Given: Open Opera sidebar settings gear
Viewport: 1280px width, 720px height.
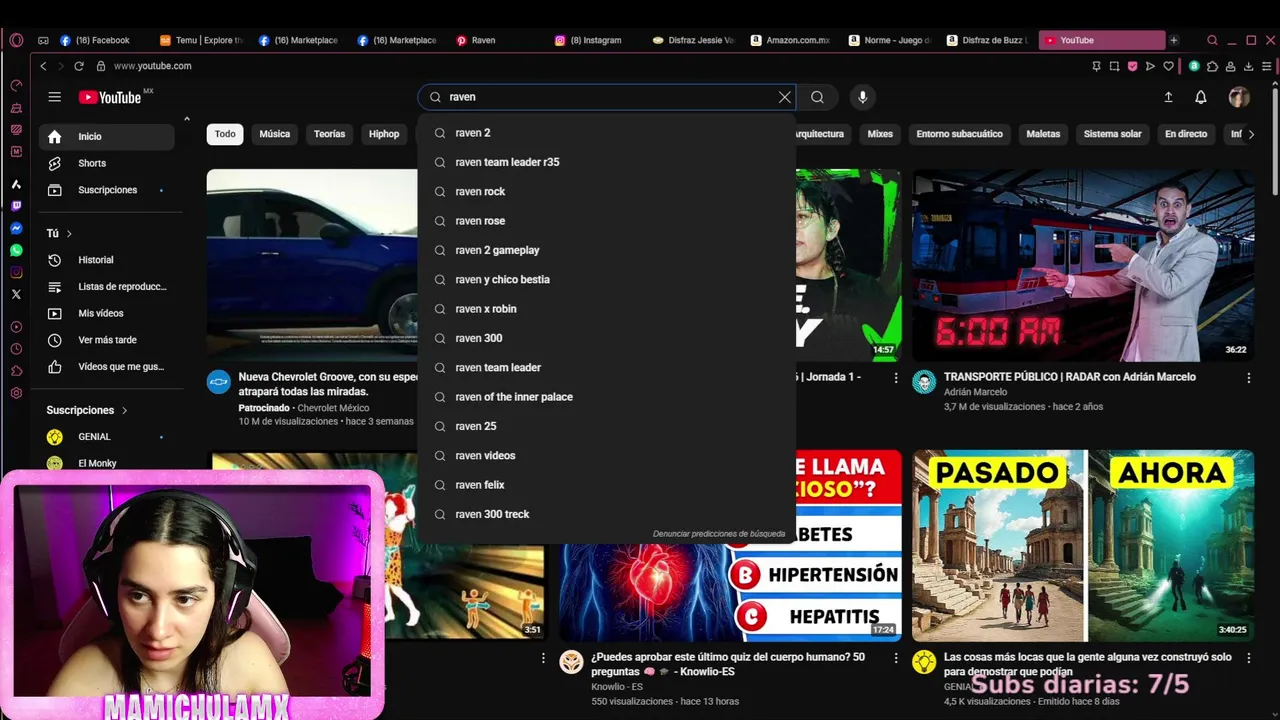Looking at the screenshot, I should [16, 393].
